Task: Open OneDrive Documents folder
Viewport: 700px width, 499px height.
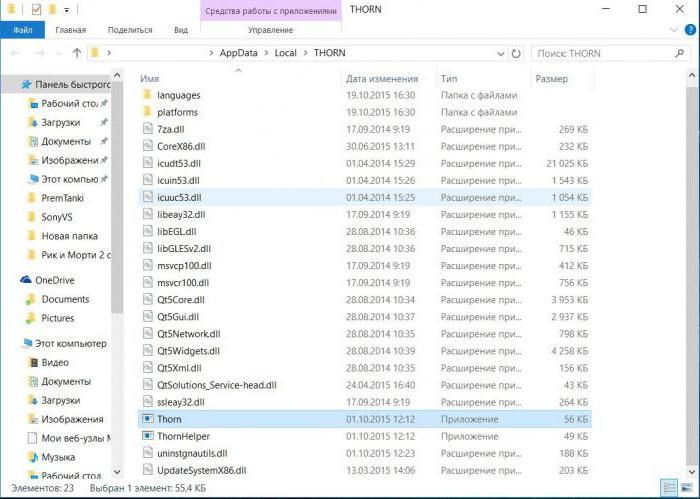Action: (58, 299)
